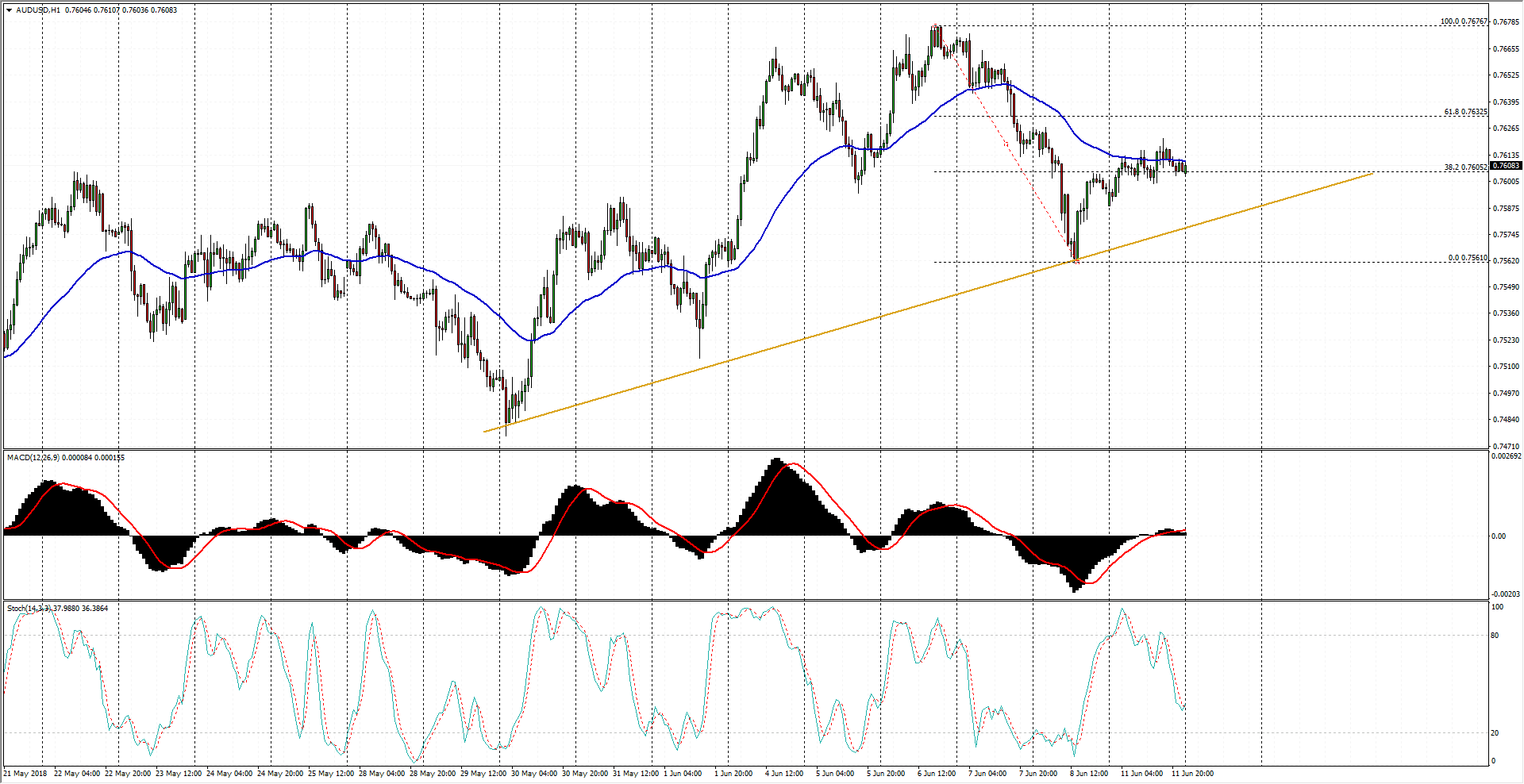Click the 4 Jun 12:00 time label

pos(784,774)
